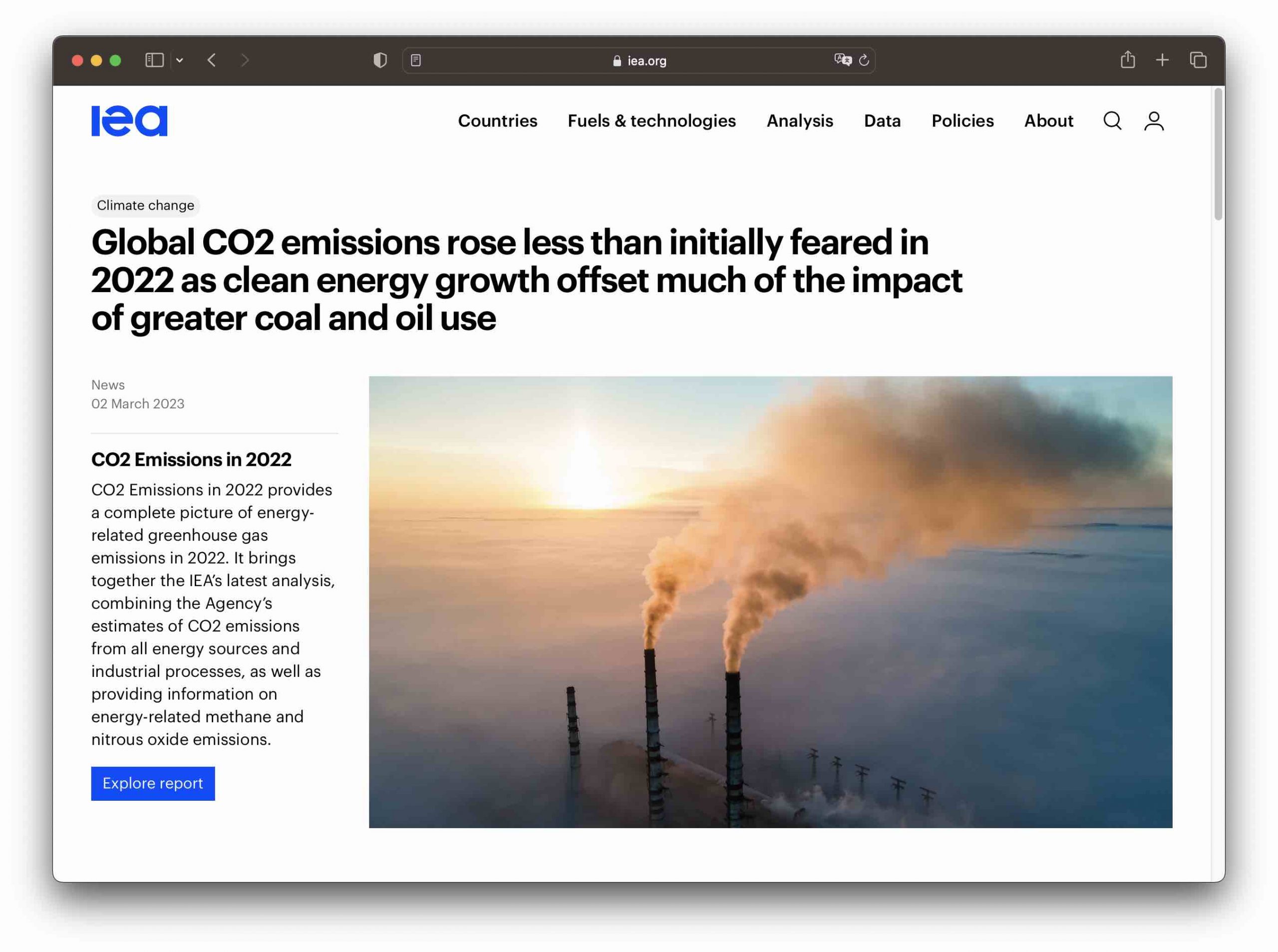Click the padlock icon in address bar

click(x=617, y=61)
